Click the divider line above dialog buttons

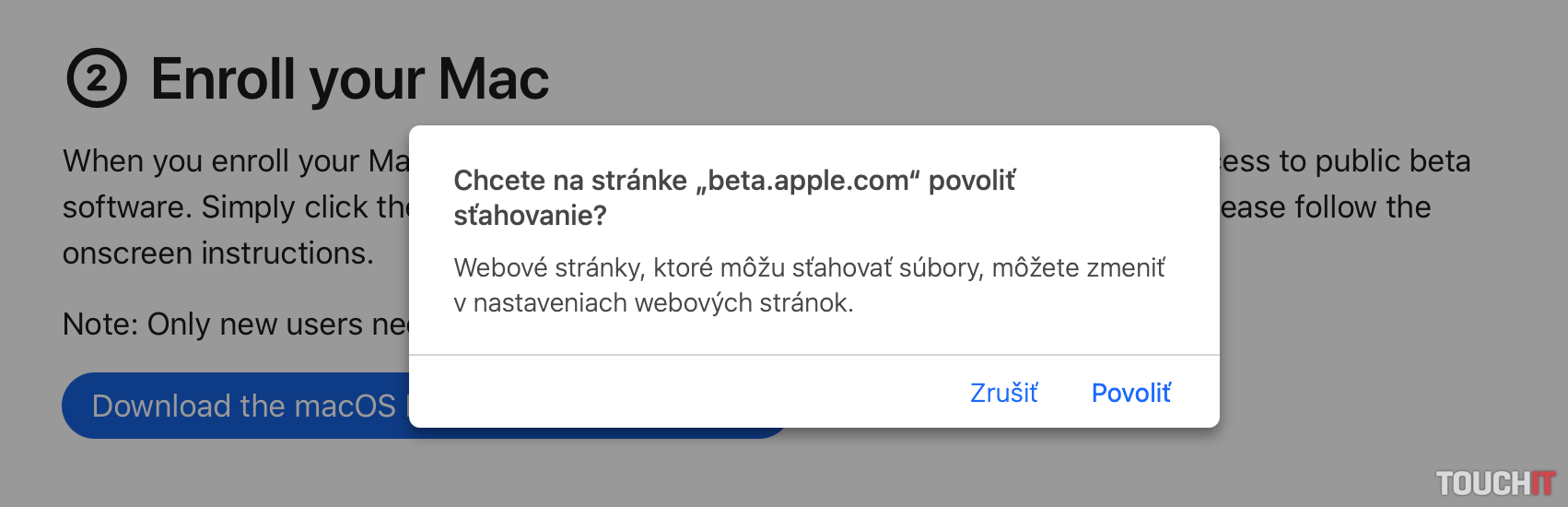813,355
